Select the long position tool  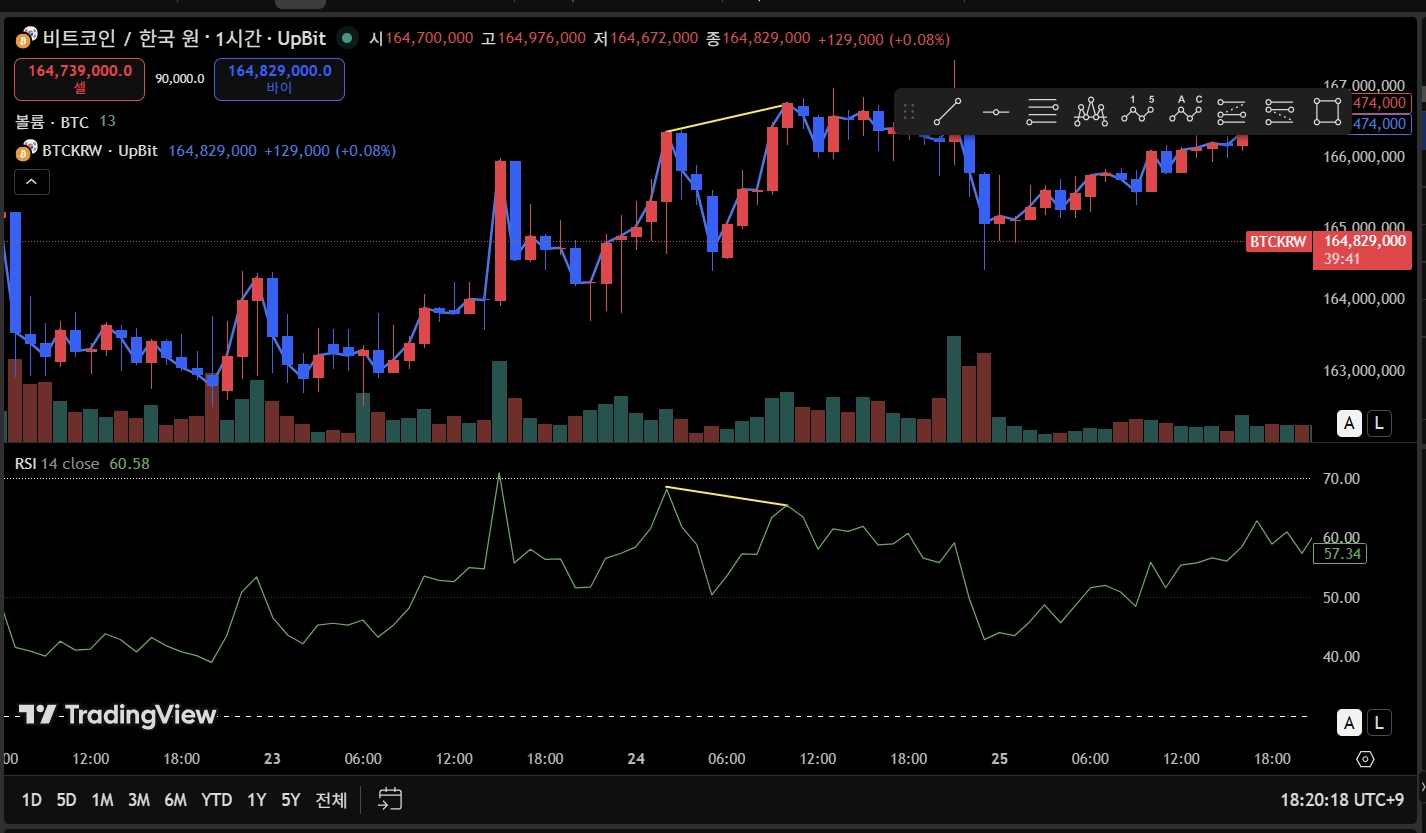(x=1232, y=112)
